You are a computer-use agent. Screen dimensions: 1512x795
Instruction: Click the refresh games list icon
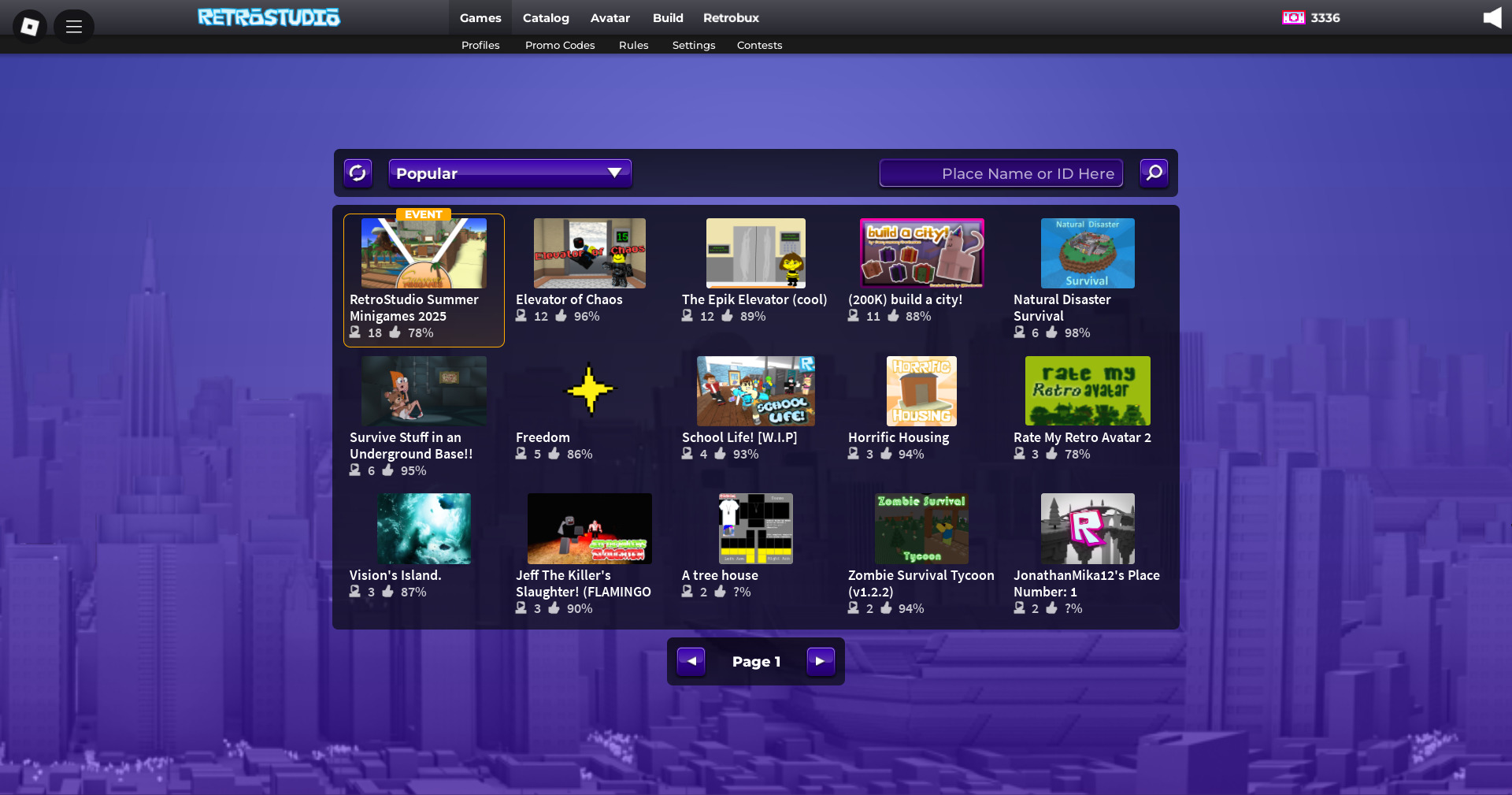[x=358, y=173]
